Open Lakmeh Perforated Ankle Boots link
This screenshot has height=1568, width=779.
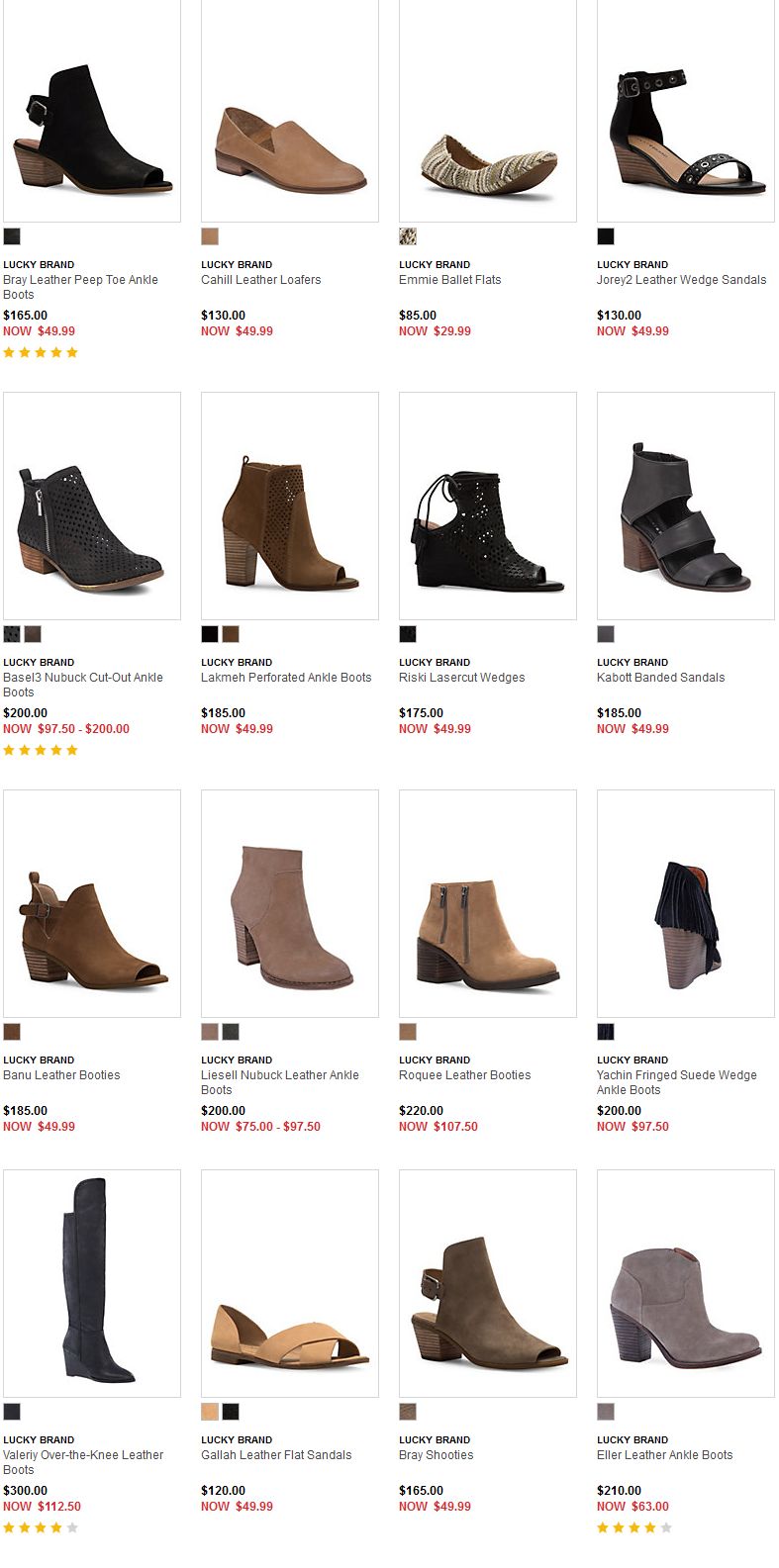286,678
